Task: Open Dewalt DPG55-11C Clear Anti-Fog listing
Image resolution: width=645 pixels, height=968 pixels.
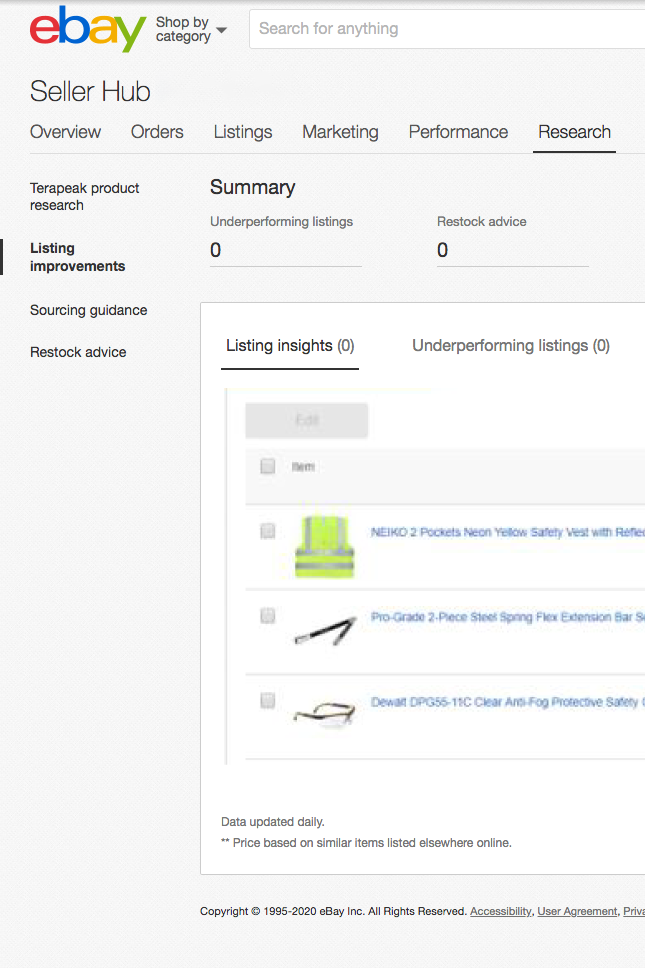Action: click(507, 702)
